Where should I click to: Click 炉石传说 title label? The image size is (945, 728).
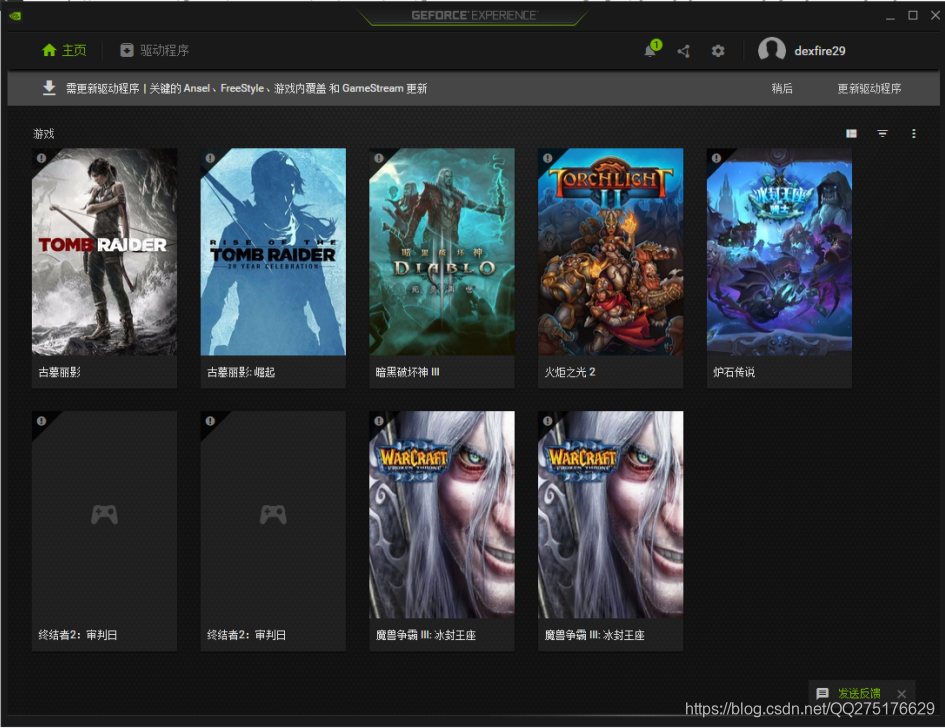coord(733,372)
